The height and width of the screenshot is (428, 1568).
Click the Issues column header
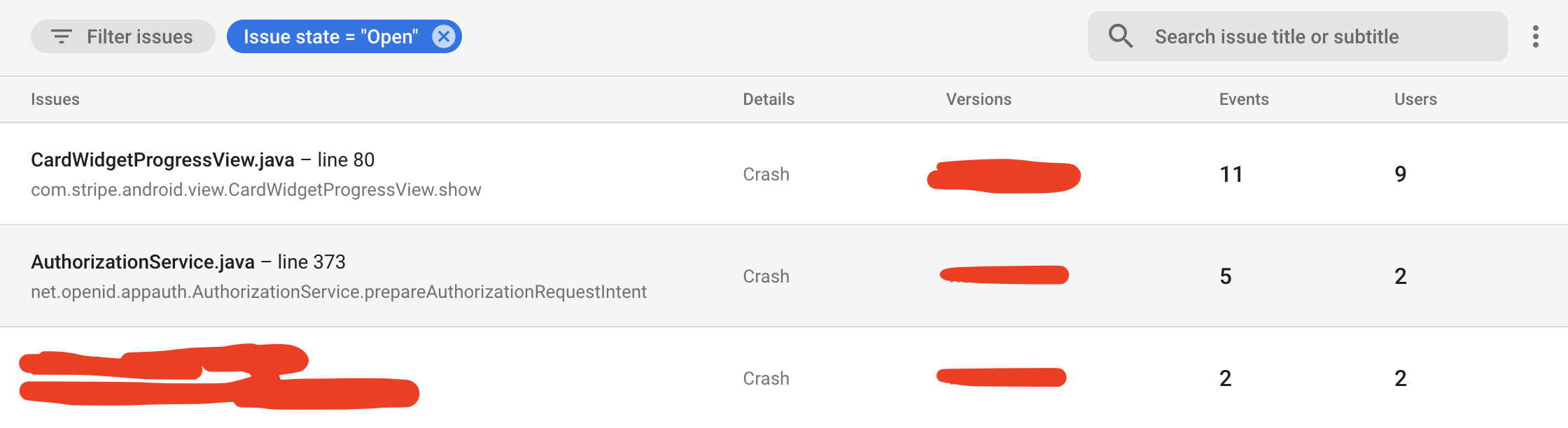(55, 99)
